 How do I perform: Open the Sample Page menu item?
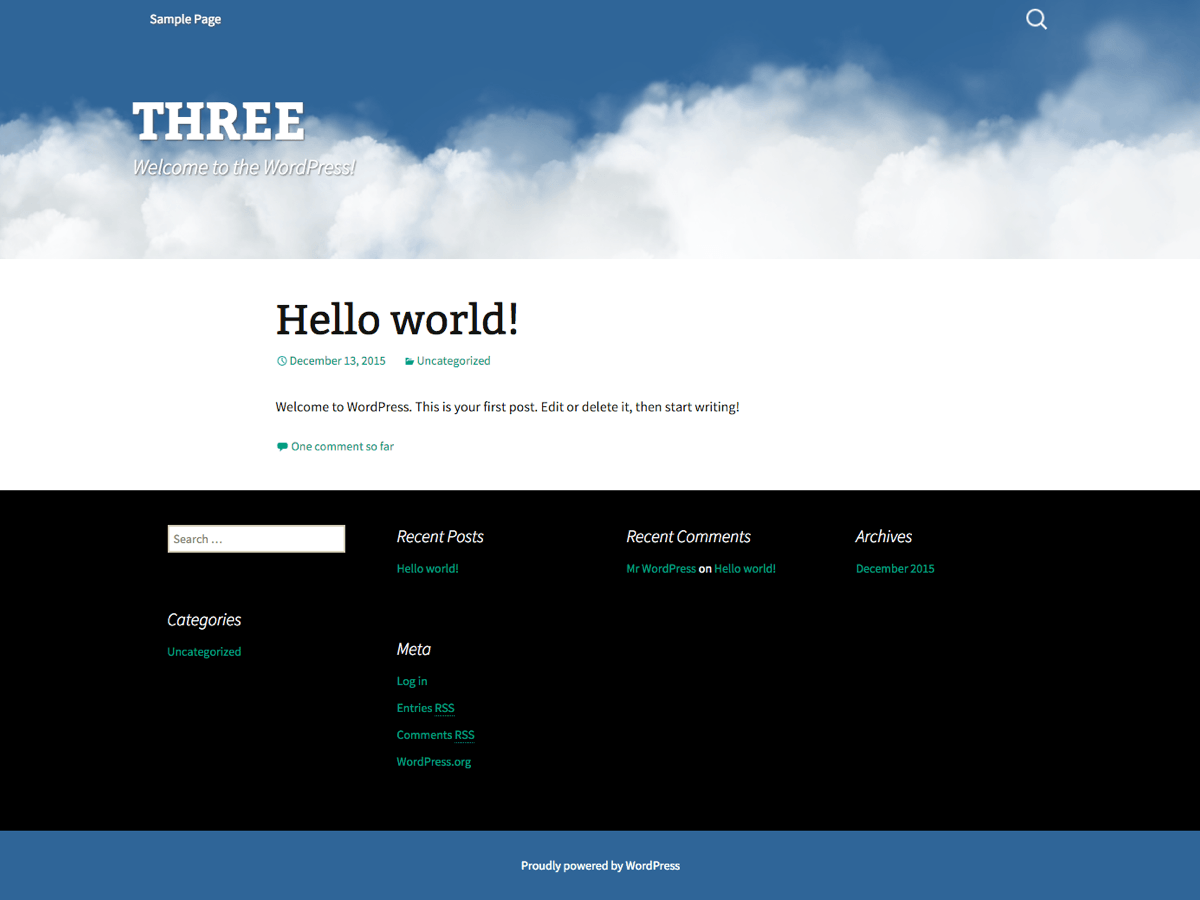185,18
